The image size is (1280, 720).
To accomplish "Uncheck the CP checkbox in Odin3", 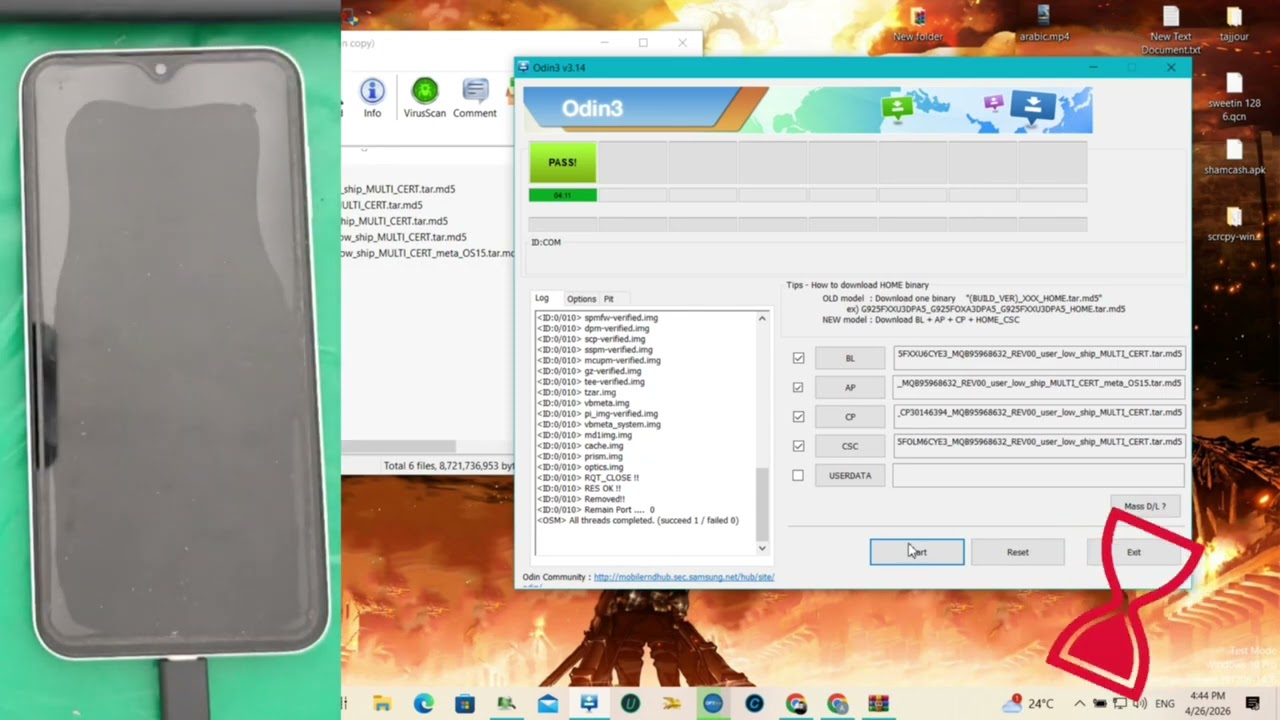I will pos(798,416).
